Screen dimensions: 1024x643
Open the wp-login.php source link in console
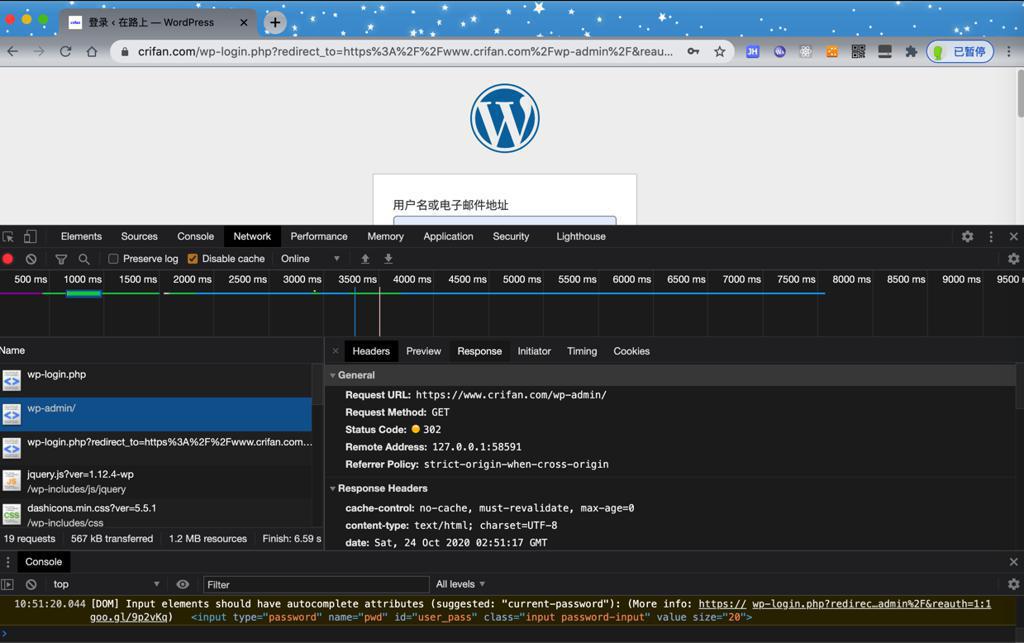click(871, 604)
